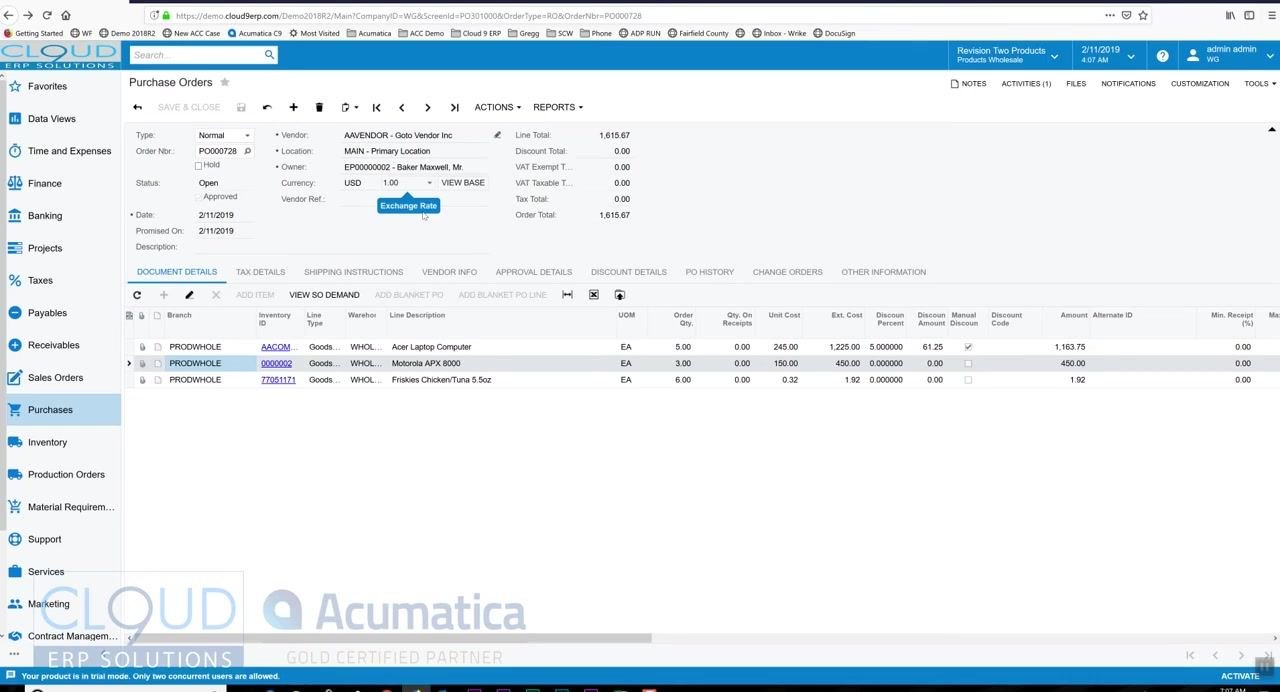Open the AACOM inventory ID link

(279, 347)
